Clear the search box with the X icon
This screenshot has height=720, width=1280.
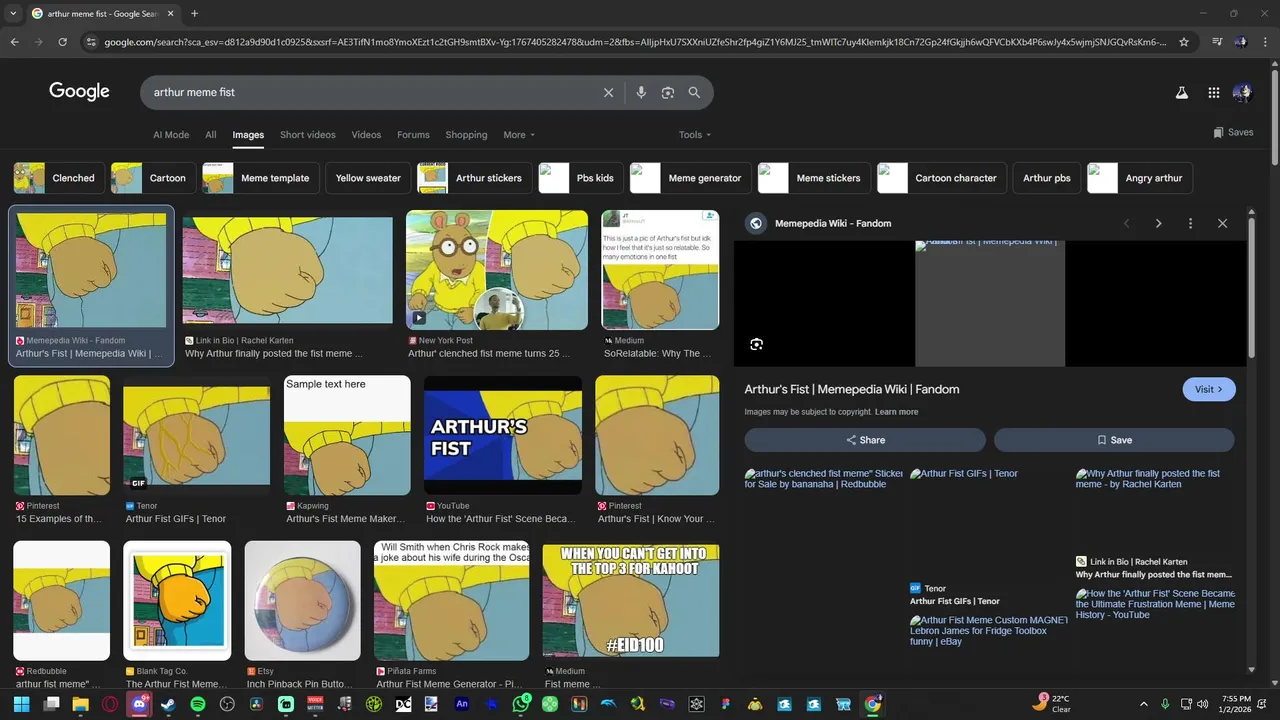608,92
